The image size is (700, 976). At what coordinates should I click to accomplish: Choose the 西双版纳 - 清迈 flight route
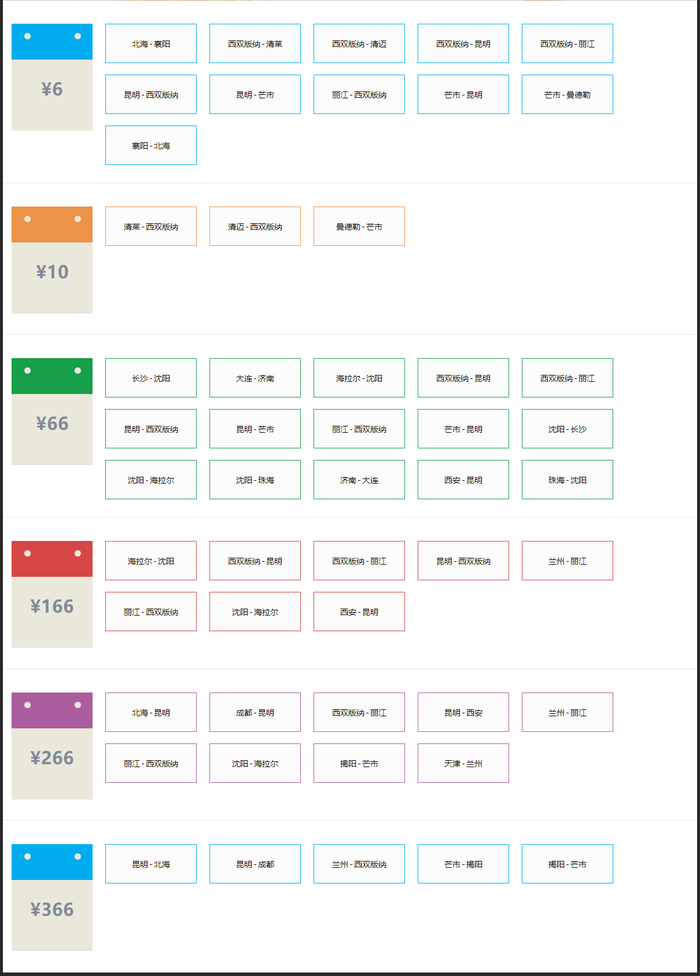coord(359,44)
